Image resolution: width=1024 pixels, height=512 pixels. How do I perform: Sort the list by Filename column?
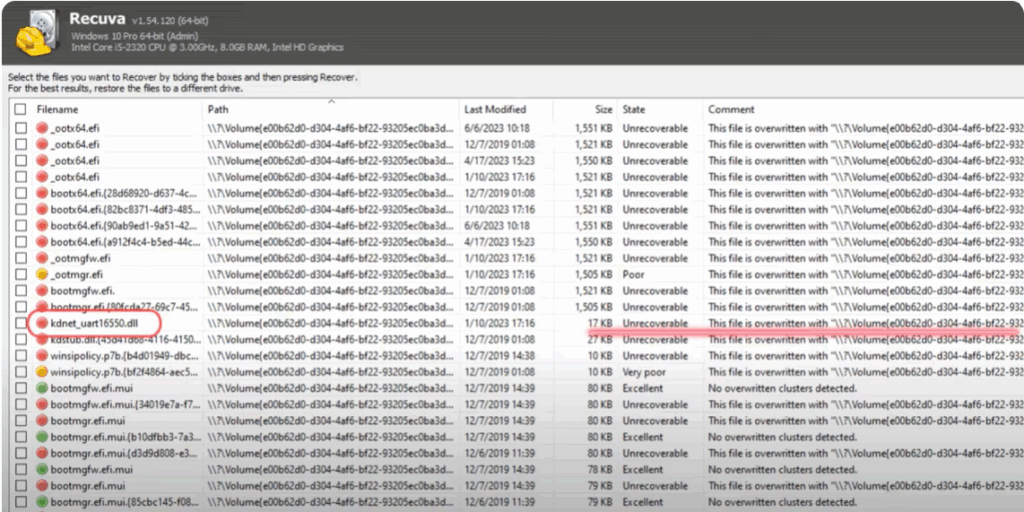[58, 110]
